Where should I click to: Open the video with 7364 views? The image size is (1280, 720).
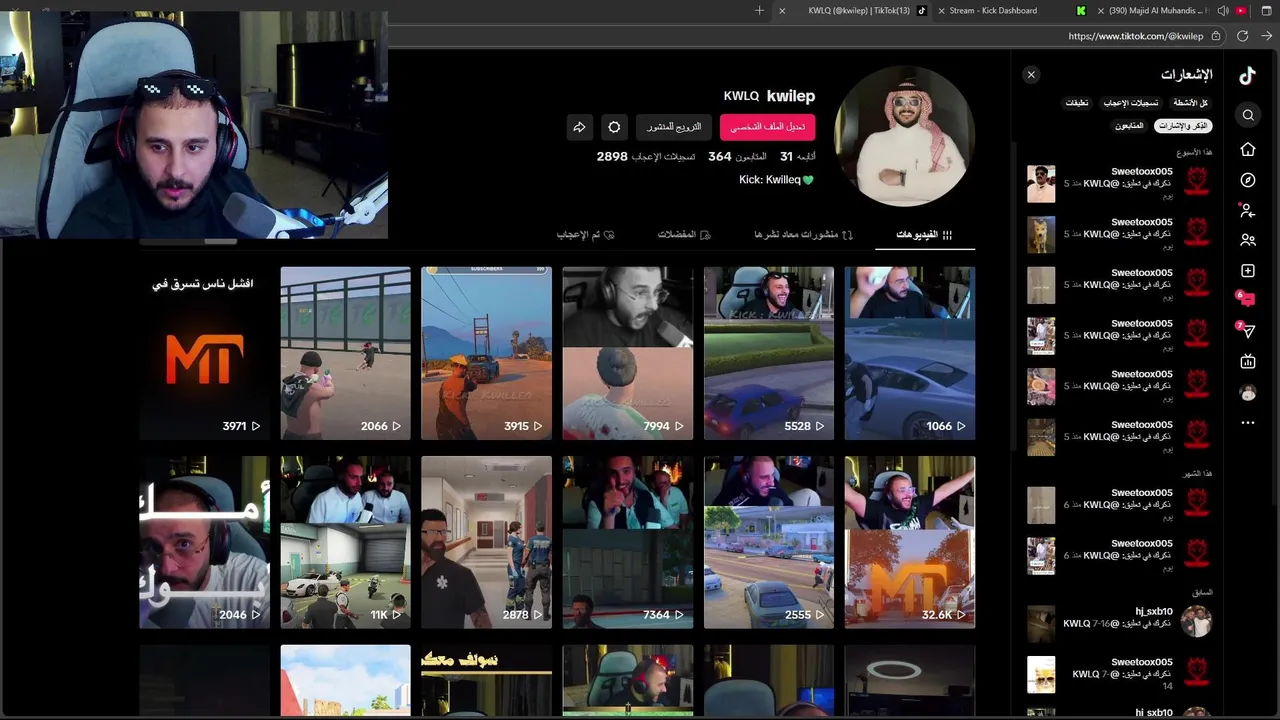(627, 542)
